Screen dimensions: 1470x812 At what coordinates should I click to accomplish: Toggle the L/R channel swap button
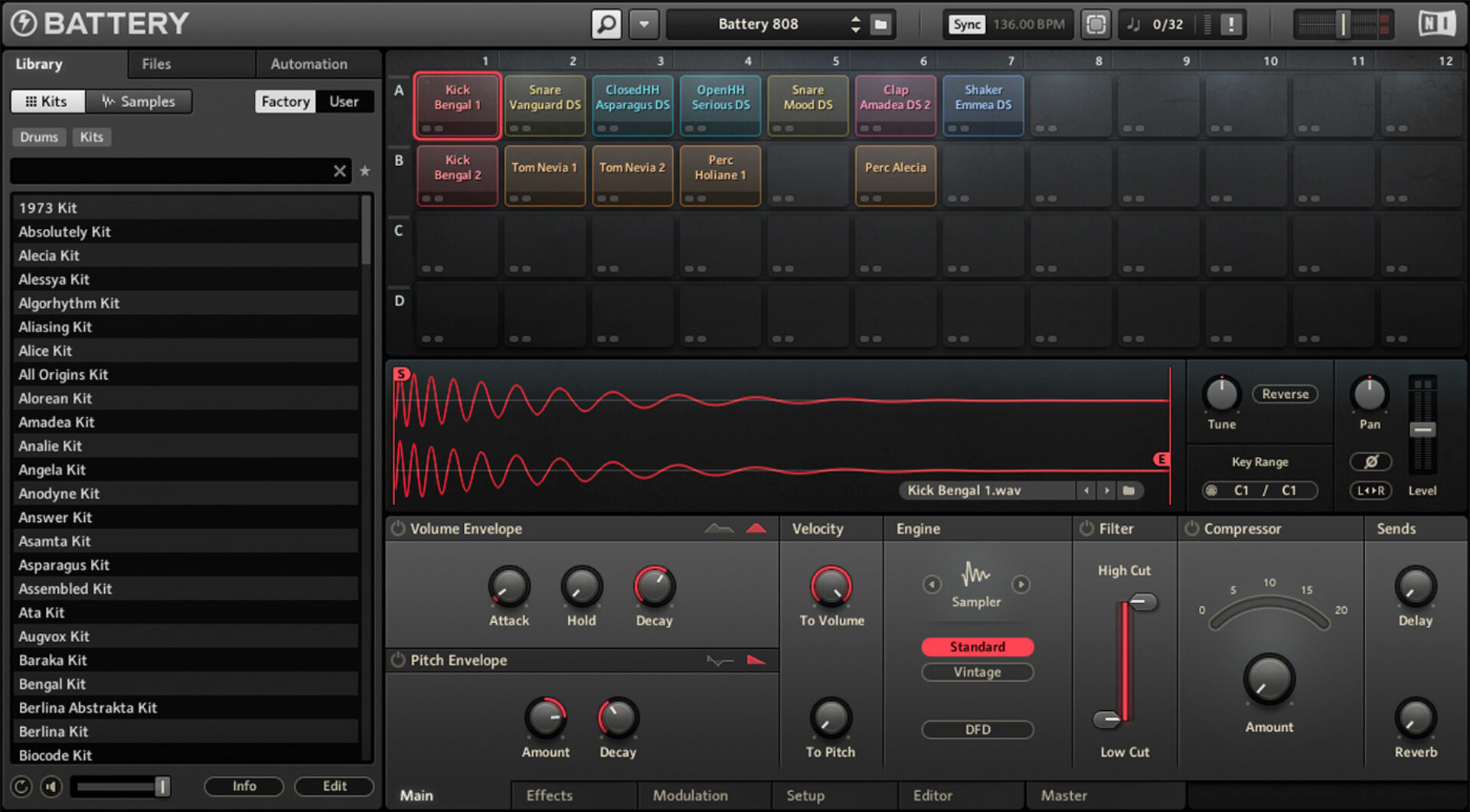pyautogui.click(x=1370, y=491)
